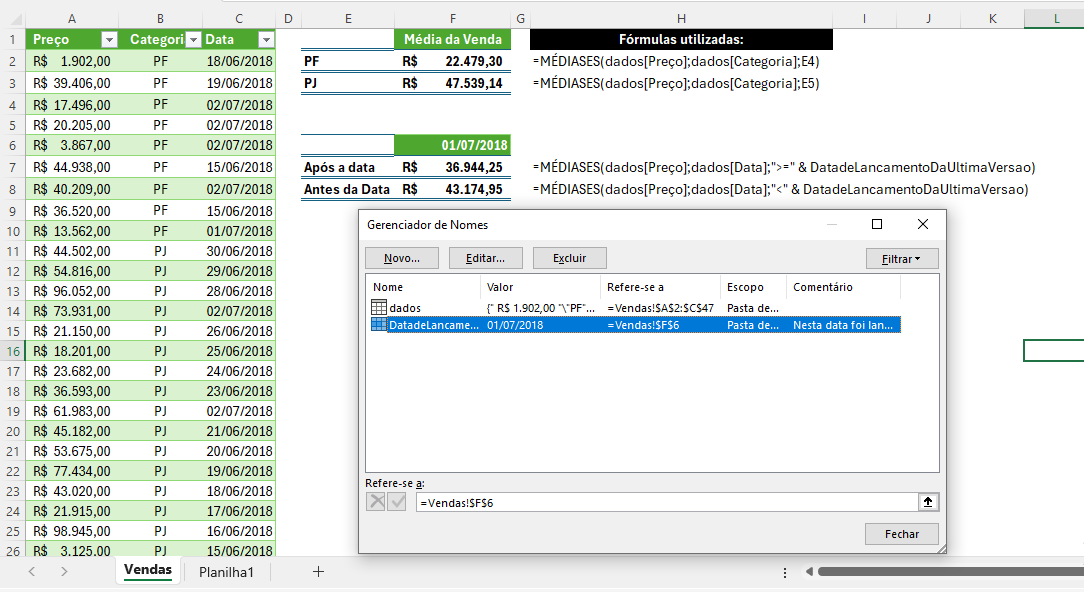Click the Fórmulas utilizadas: header cell
This screenshot has height=592, width=1084.
[681, 39]
